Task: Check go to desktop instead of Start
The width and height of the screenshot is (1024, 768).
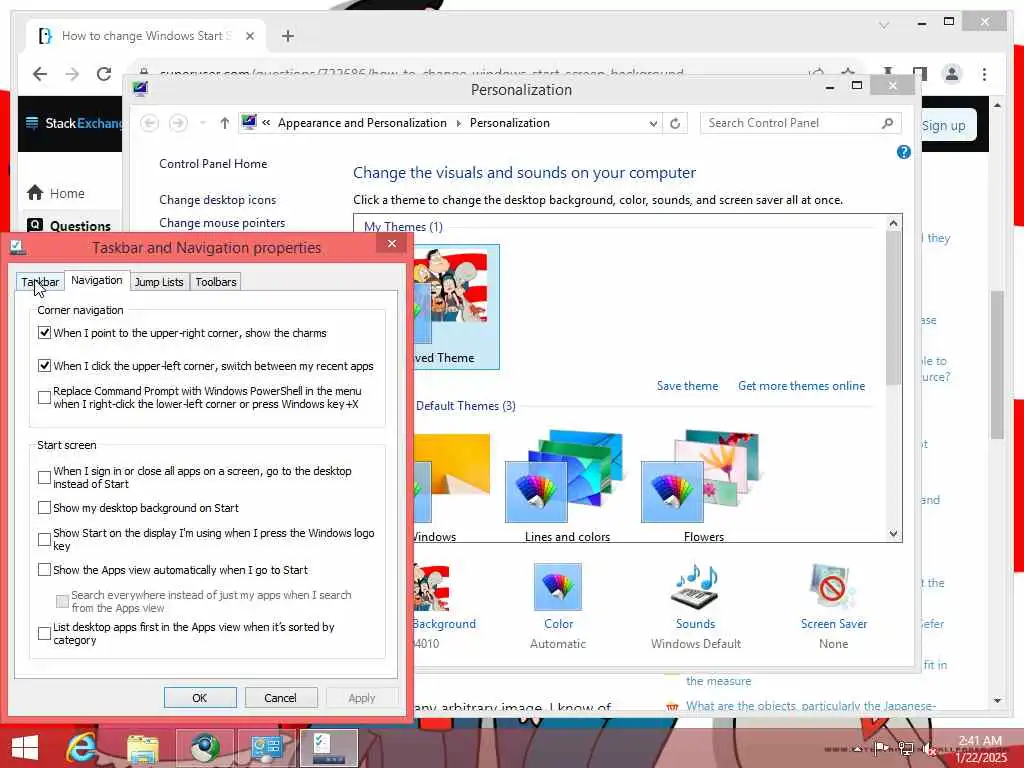Action: tap(44, 477)
